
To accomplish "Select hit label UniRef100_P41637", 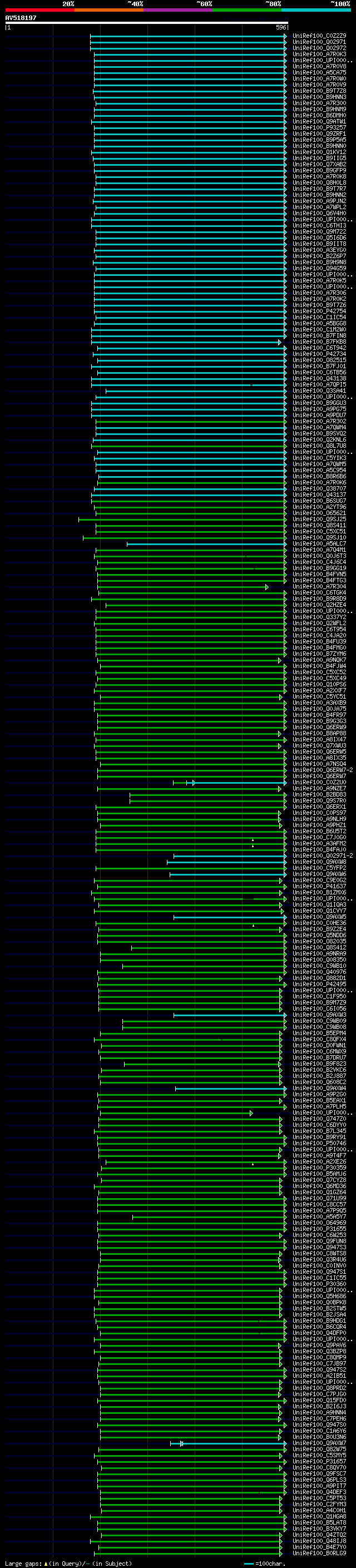I will pos(319,886).
